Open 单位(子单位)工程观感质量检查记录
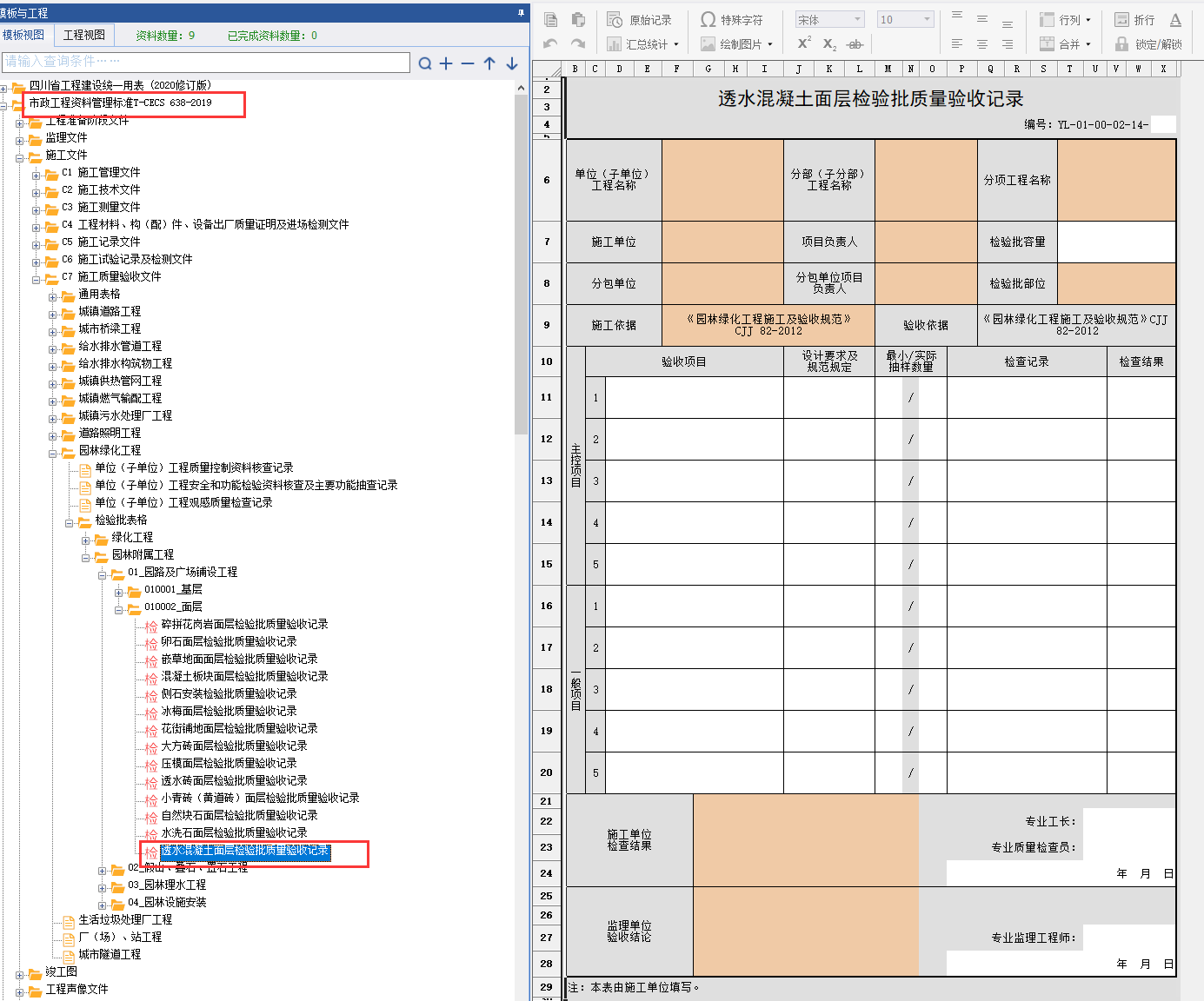 [183, 502]
